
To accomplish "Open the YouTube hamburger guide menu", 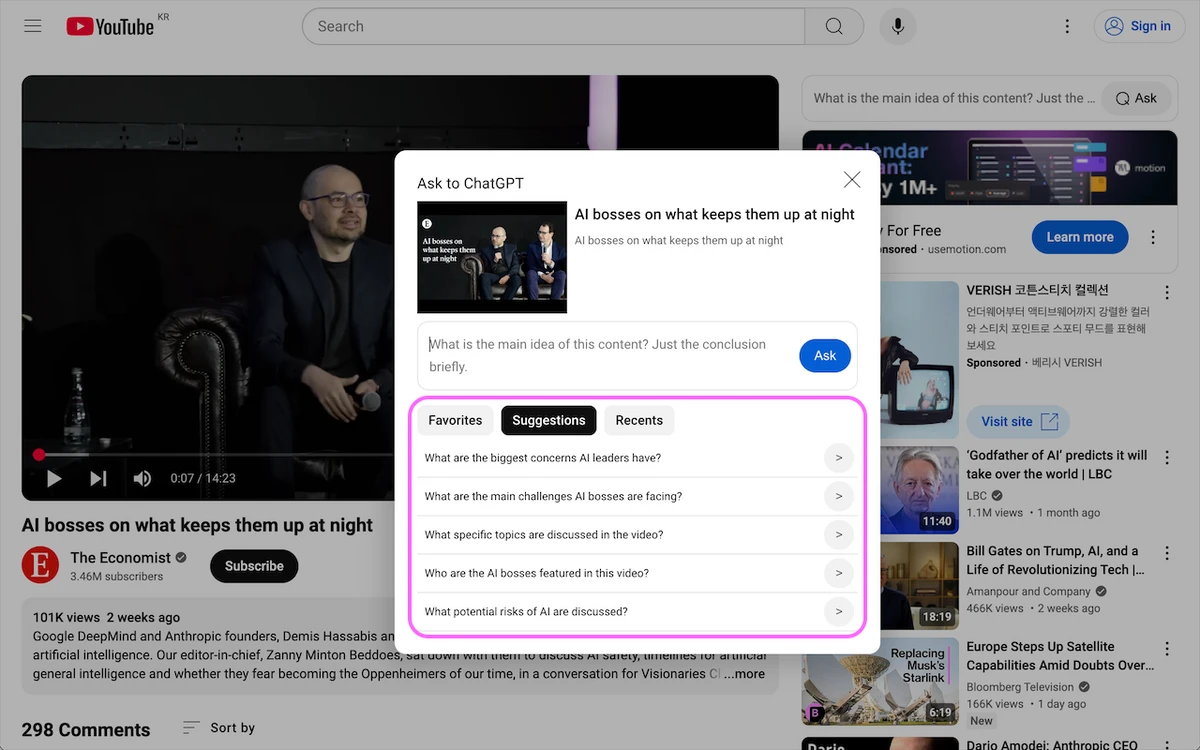I will tap(33, 26).
